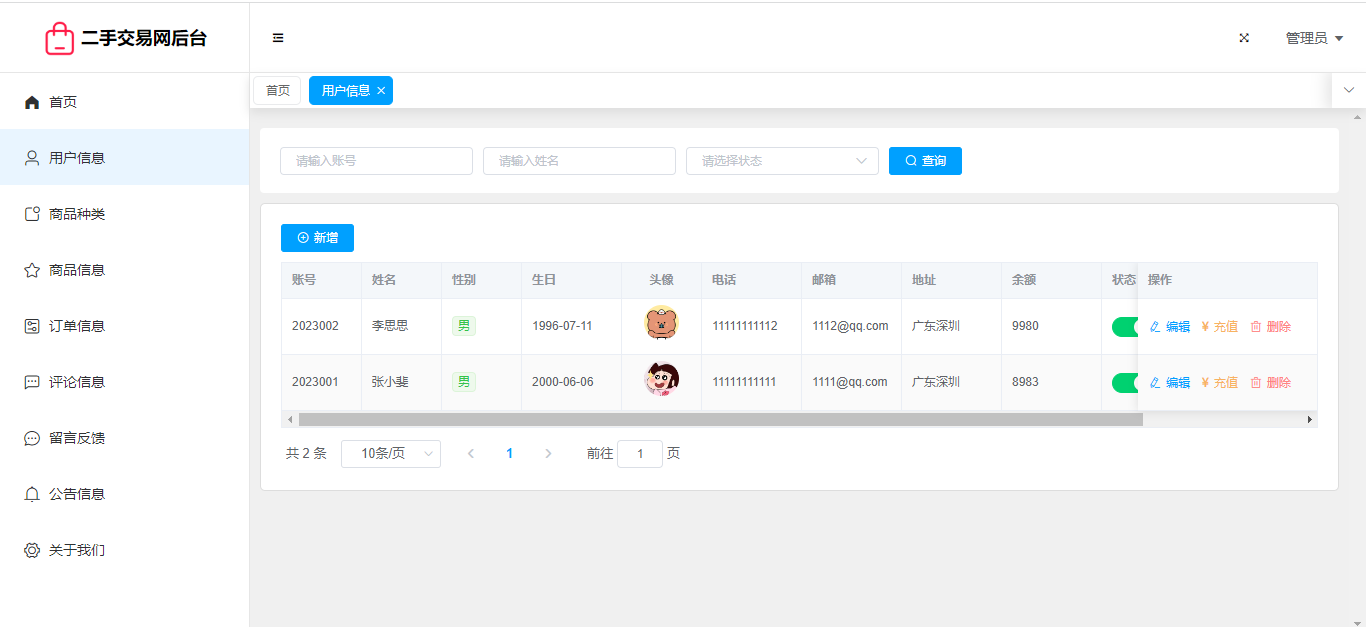Image resolution: width=1366 pixels, height=627 pixels.
Task: Click the 新增 button
Action: click(x=317, y=238)
